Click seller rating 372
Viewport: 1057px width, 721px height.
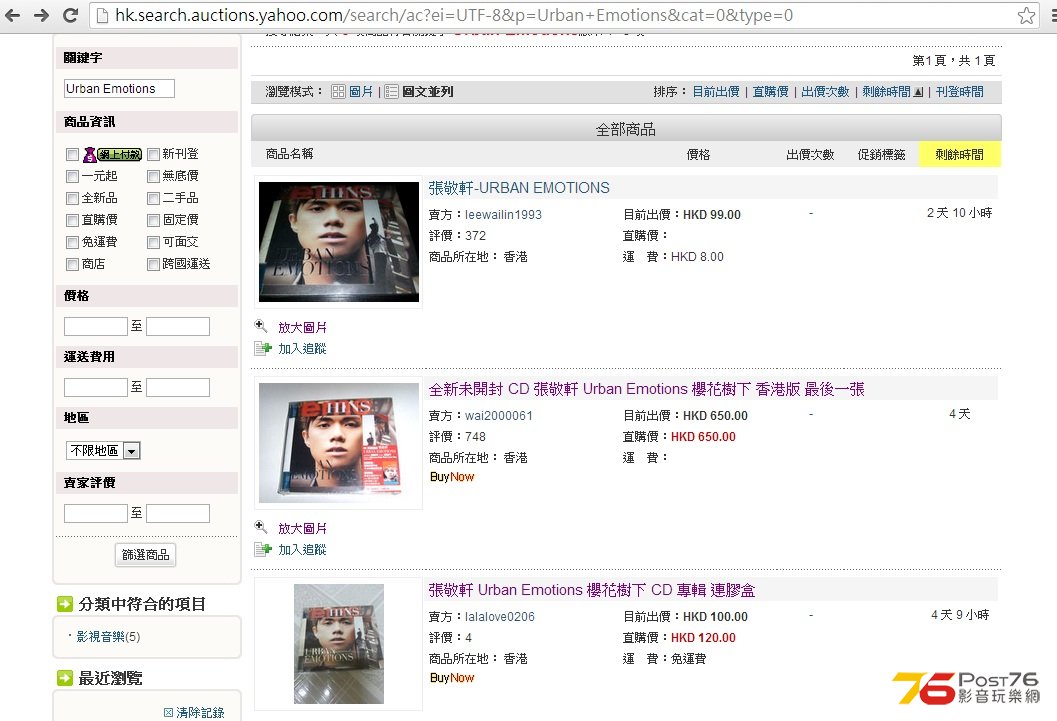(x=475, y=236)
